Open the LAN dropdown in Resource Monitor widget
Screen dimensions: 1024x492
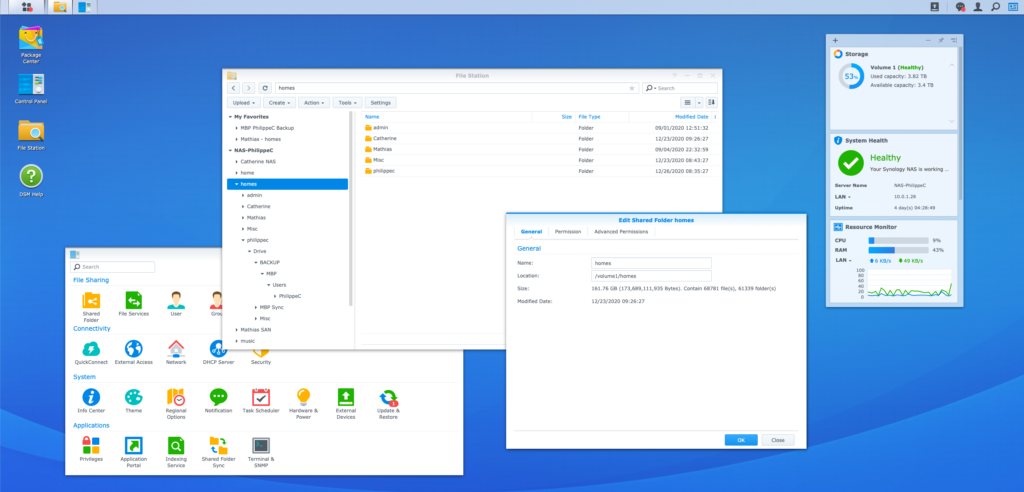point(844,260)
